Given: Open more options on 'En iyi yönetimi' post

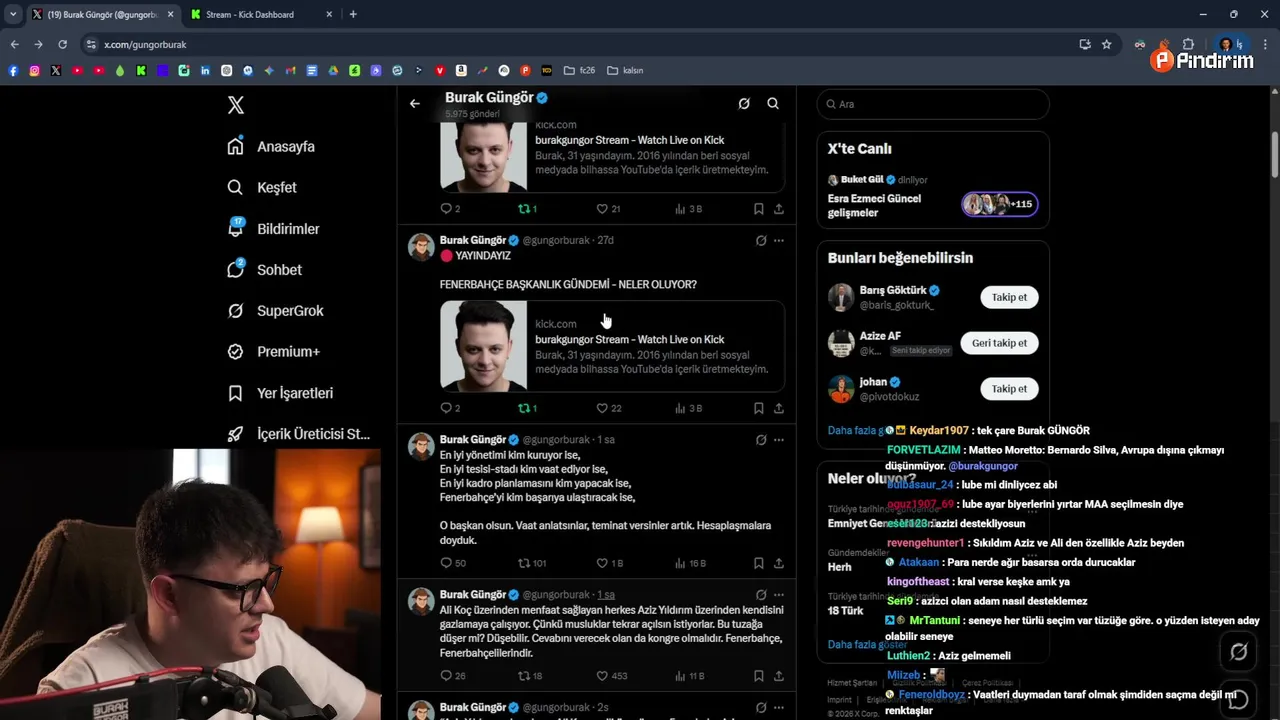Looking at the screenshot, I should [779, 440].
